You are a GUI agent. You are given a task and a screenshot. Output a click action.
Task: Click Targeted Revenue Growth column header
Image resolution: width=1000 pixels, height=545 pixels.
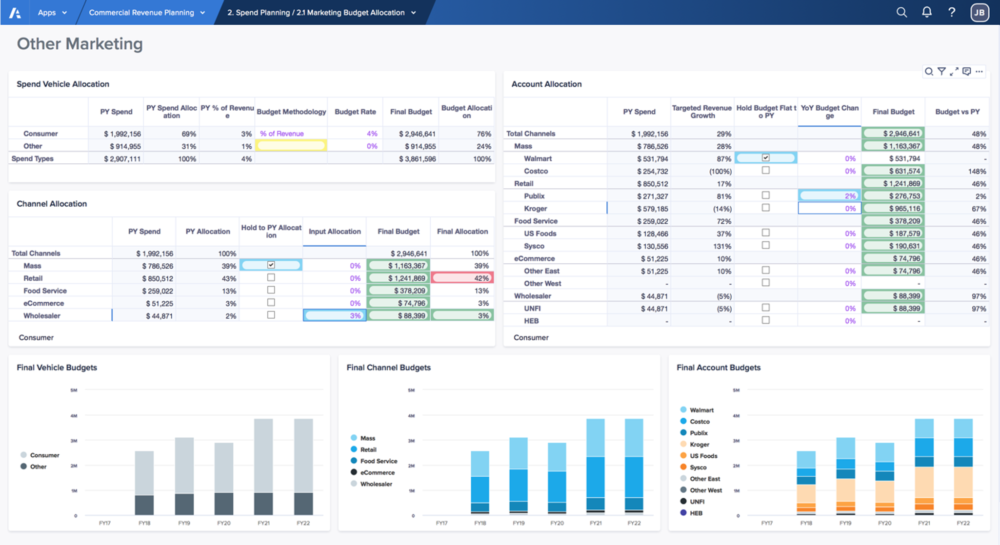702,112
